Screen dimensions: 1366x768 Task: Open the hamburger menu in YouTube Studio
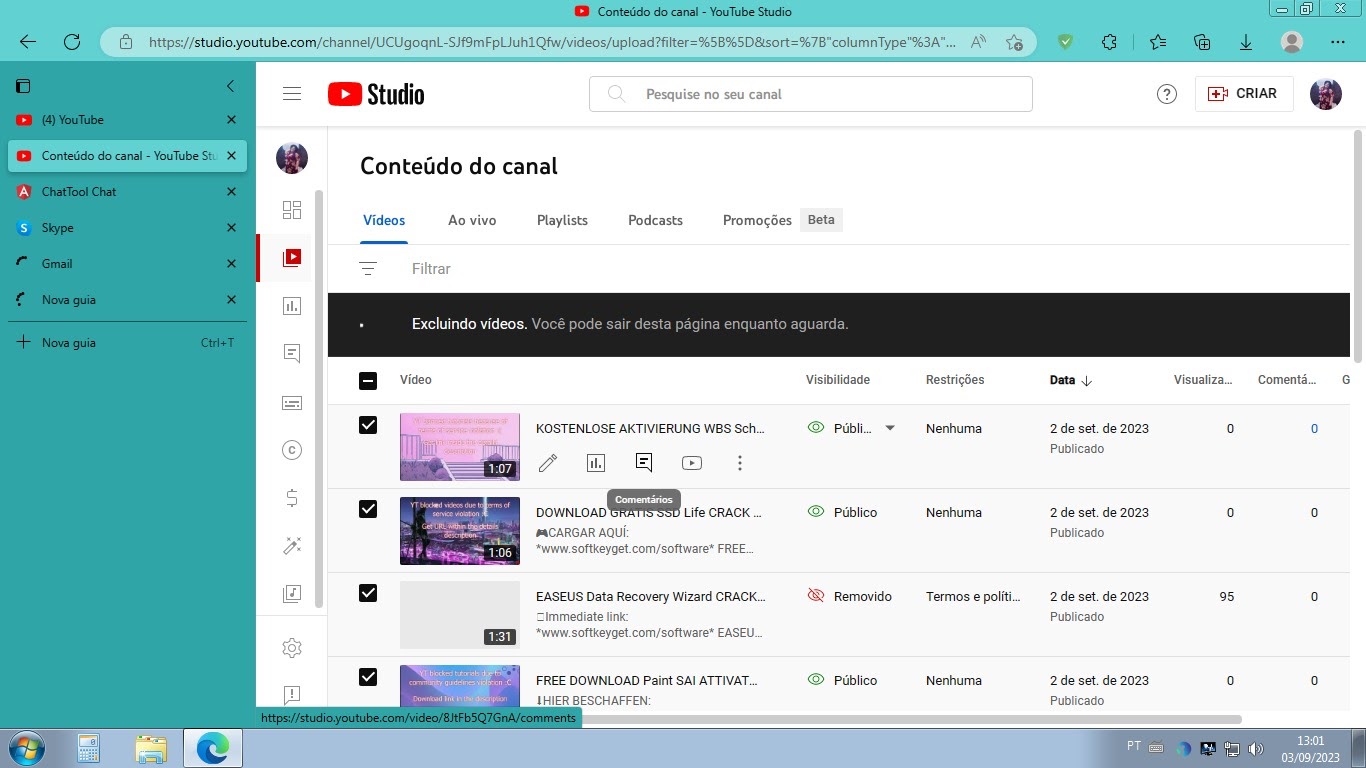(292, 94)
